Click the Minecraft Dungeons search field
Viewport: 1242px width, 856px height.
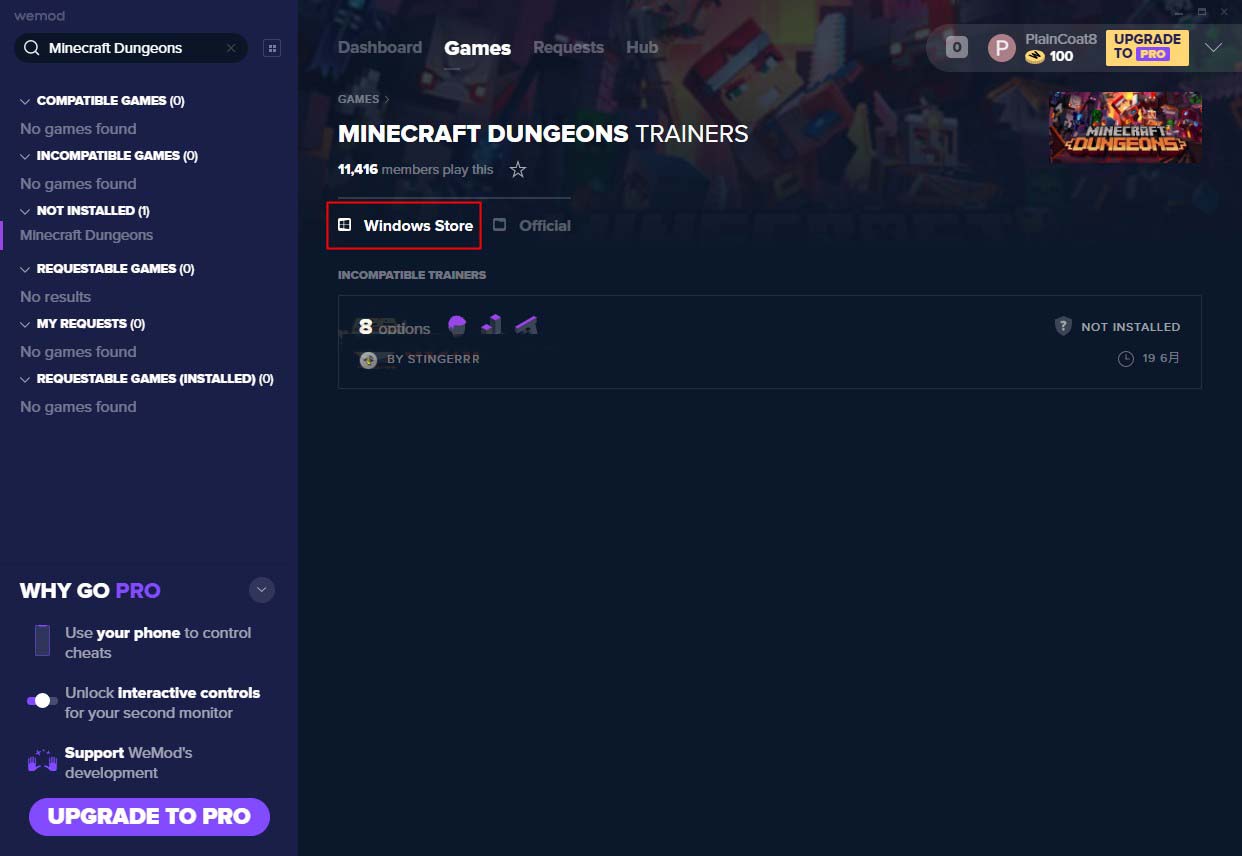131,48
